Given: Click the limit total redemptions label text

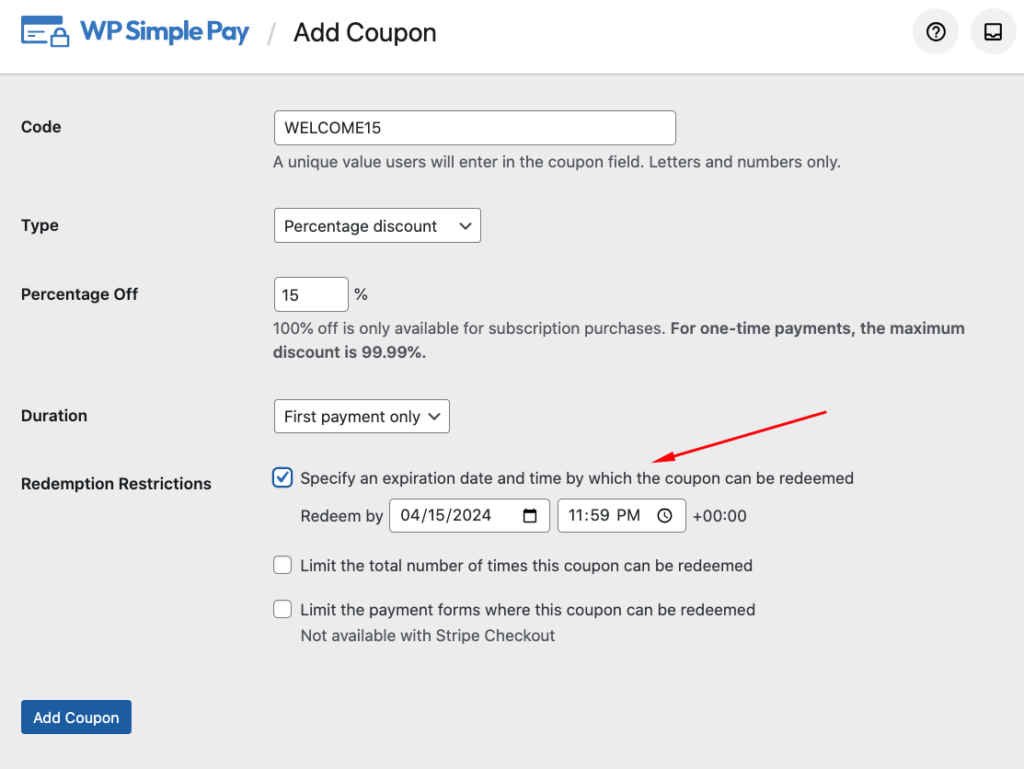Looking at the screenshot, I should click(x=526, y=566).
